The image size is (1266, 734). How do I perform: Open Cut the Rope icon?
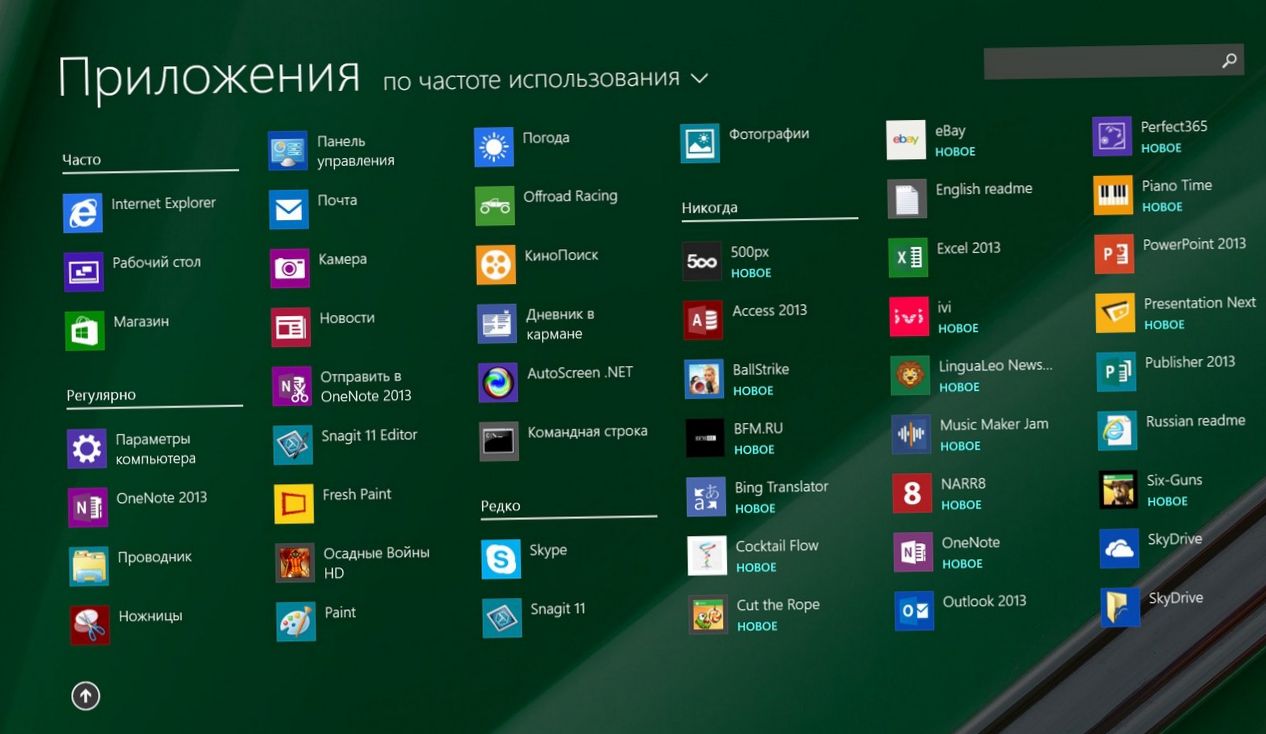pos(708,615)
